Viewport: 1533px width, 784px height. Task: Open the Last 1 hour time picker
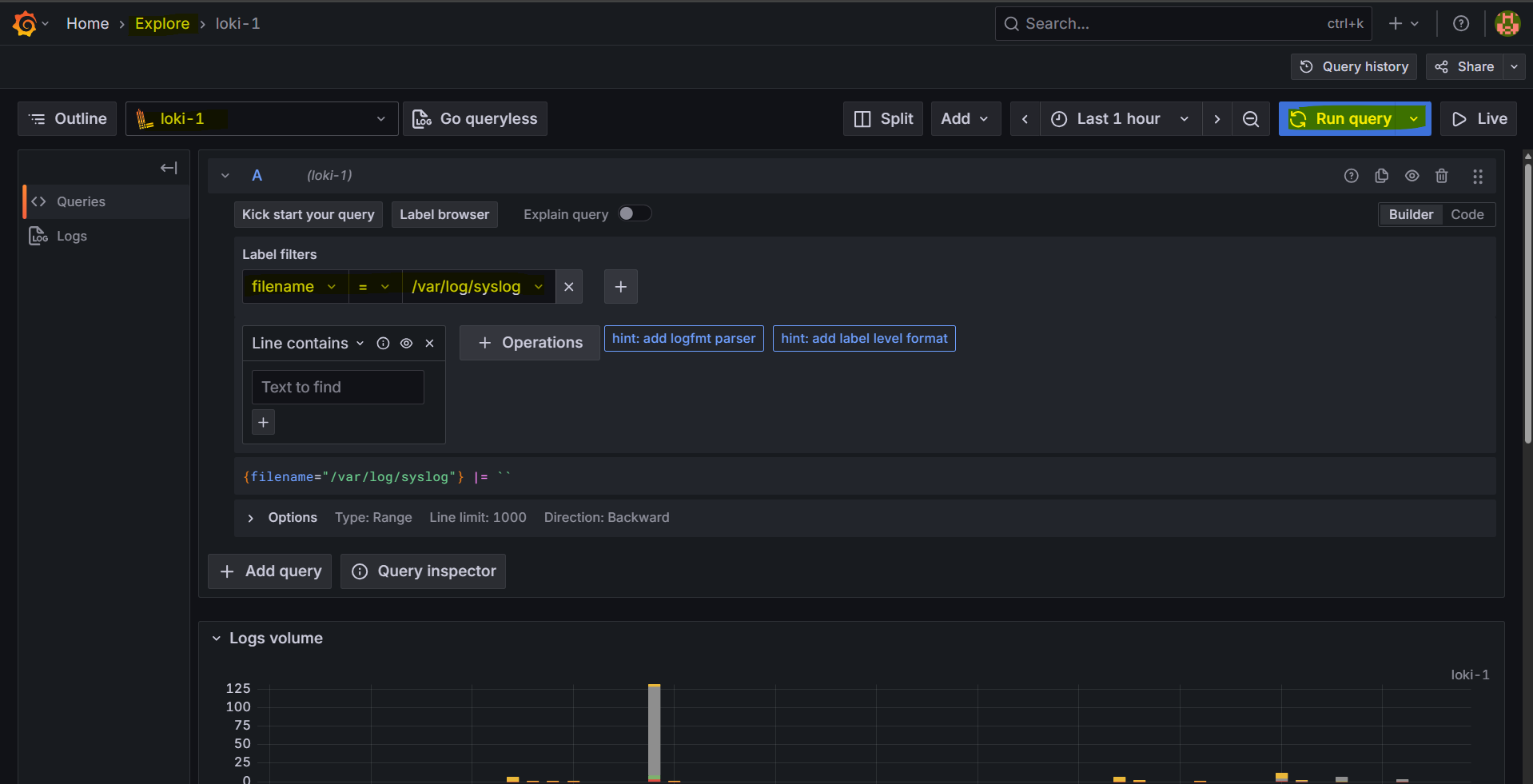coord(1121,119)
